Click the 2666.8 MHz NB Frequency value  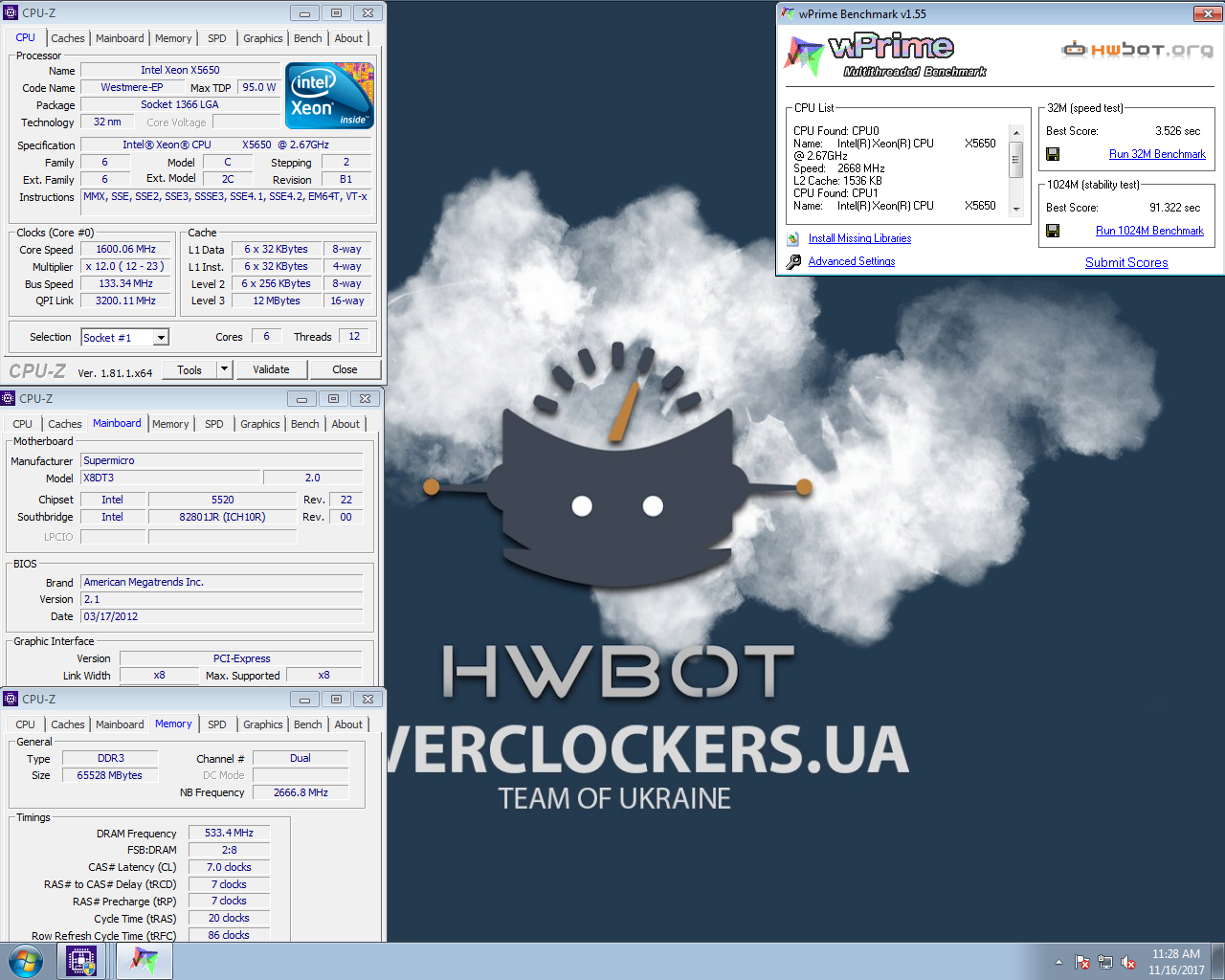[301, 792]
